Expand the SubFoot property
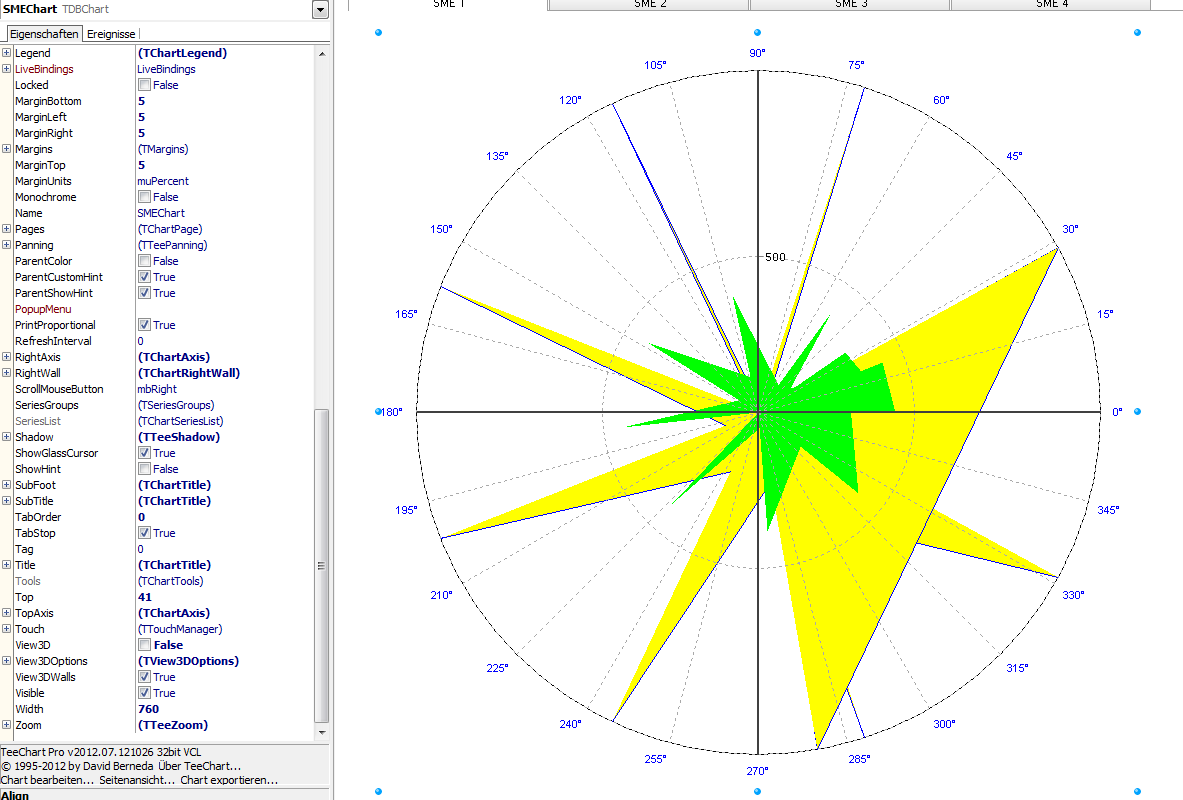The height and width of the screenshot is (800, 1183). (6, 485)
